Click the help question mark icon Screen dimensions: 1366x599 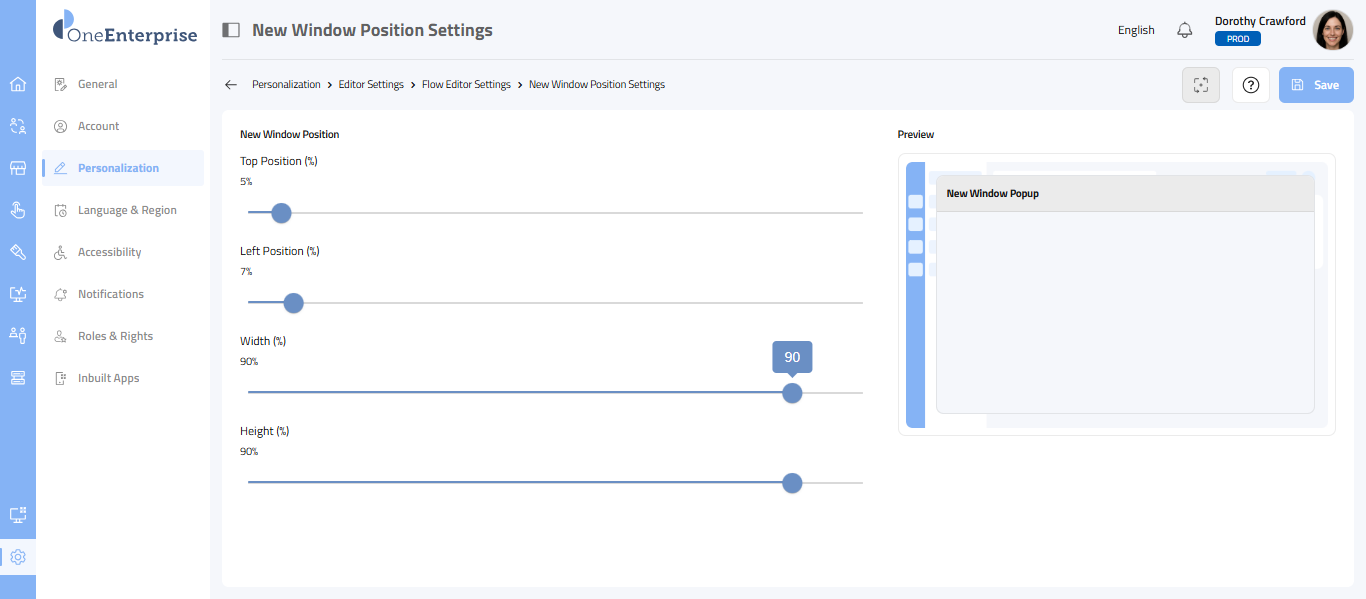pyautogui.click(x=1250, y=85)
